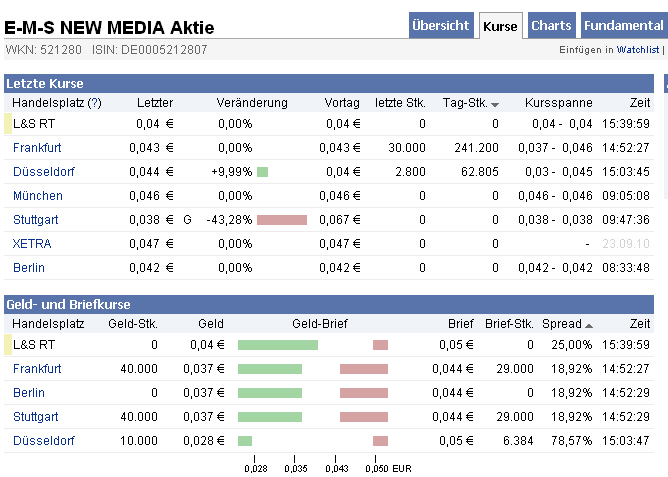This screenshot has height=477, width=668.
Task: Add stock via Watchlist link
Action: tap(638, 50)
